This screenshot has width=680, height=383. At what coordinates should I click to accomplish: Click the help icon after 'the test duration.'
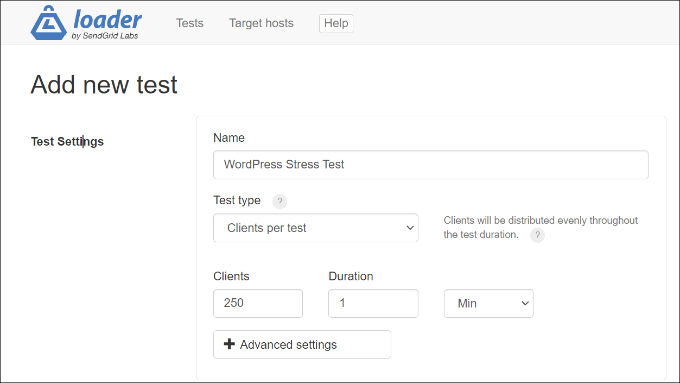537,235
